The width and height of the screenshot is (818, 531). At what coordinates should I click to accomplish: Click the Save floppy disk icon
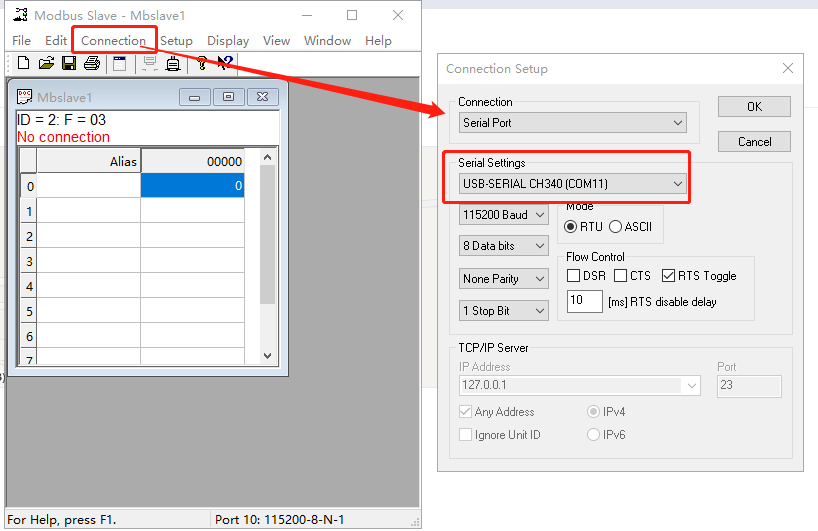click(x=69, y=64)
